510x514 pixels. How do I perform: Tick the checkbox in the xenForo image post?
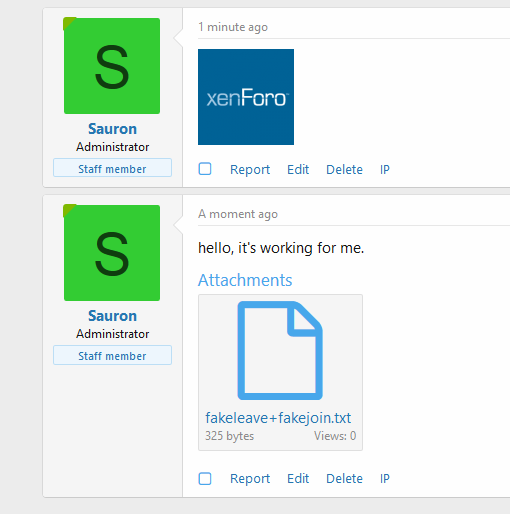coord(205,169)
